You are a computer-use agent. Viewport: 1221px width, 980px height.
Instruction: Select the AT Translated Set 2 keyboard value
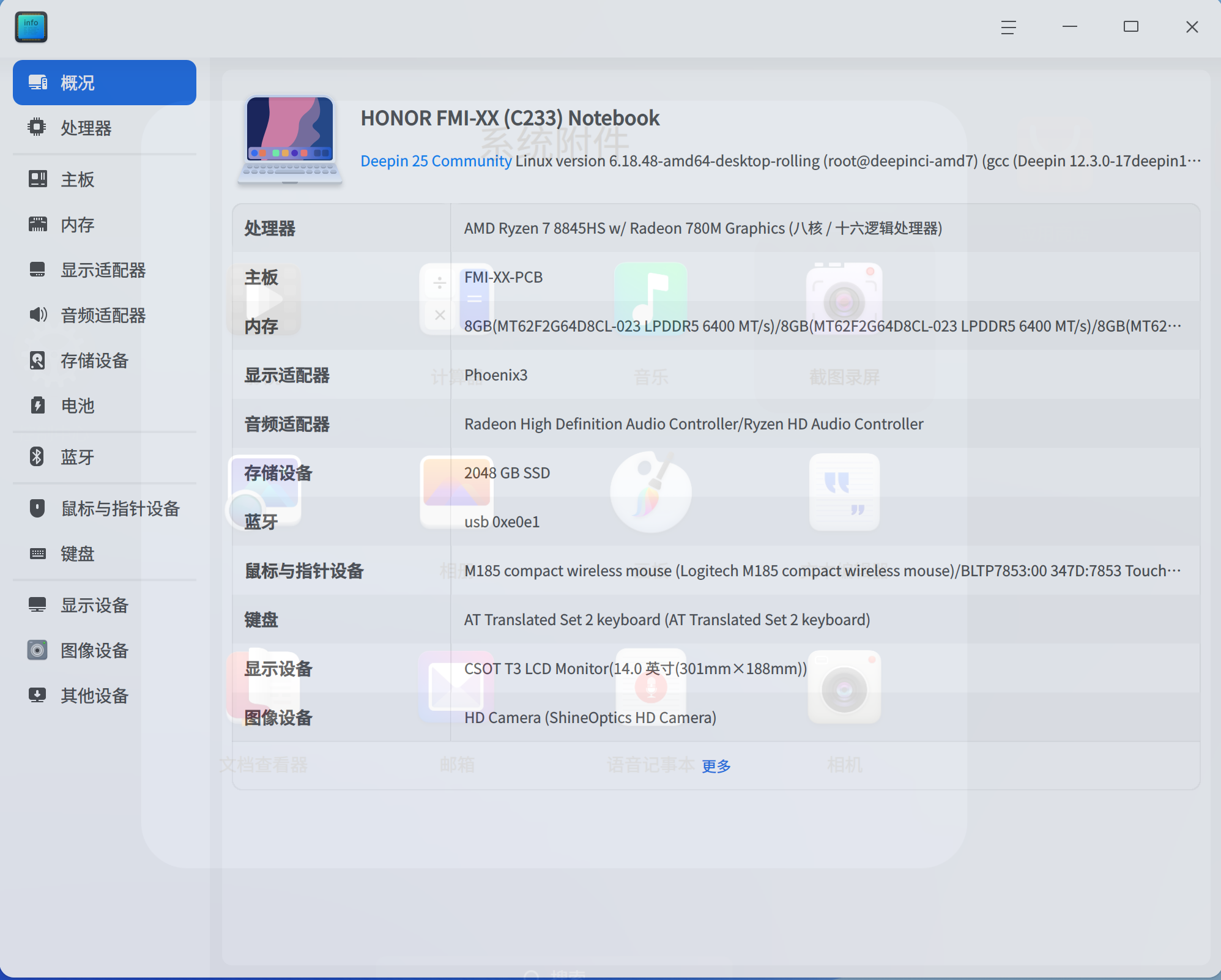pyautogui.click(x=667, y=620)
